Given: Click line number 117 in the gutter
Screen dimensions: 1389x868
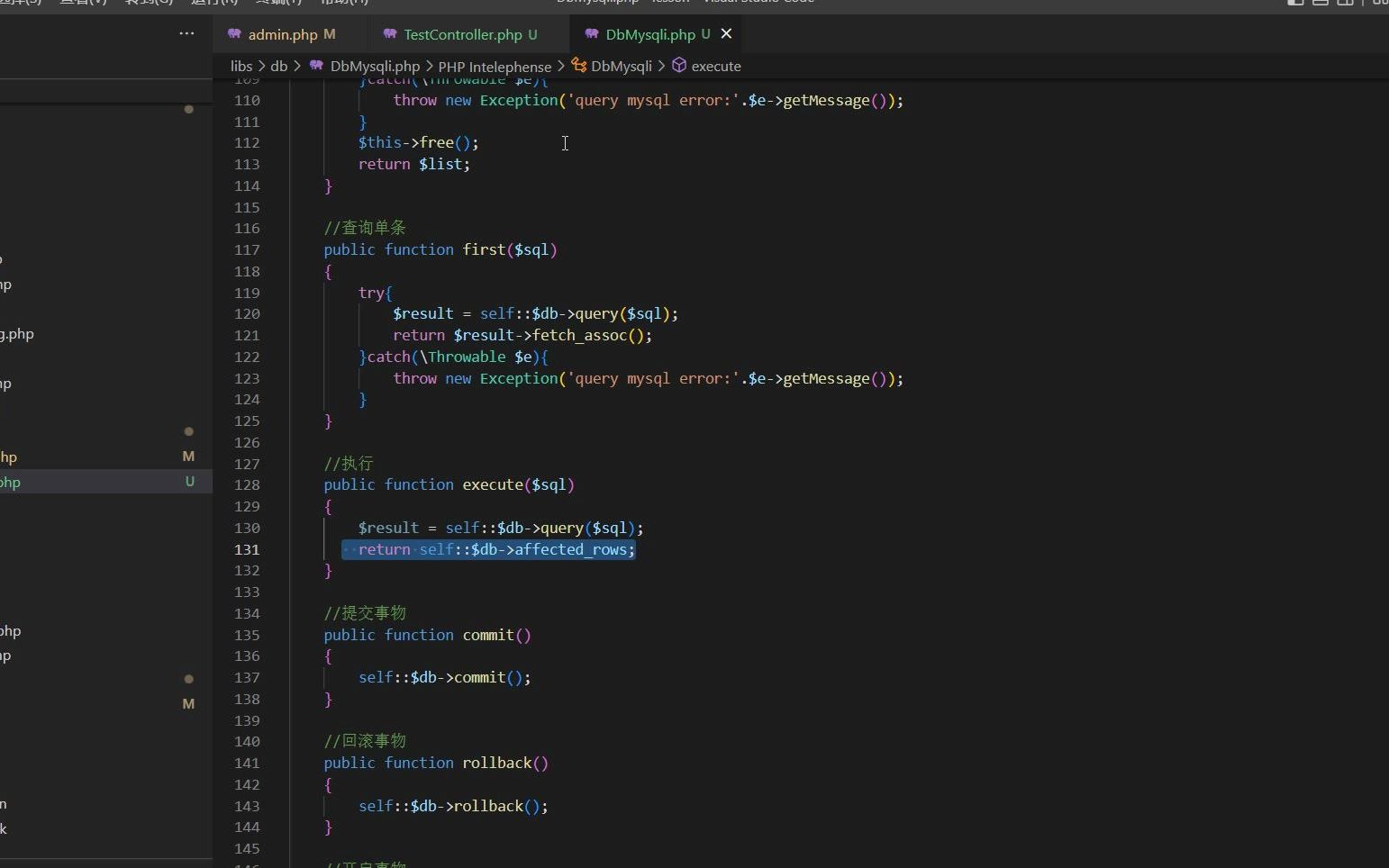Looking at the screenshot, I should point(247,249).
